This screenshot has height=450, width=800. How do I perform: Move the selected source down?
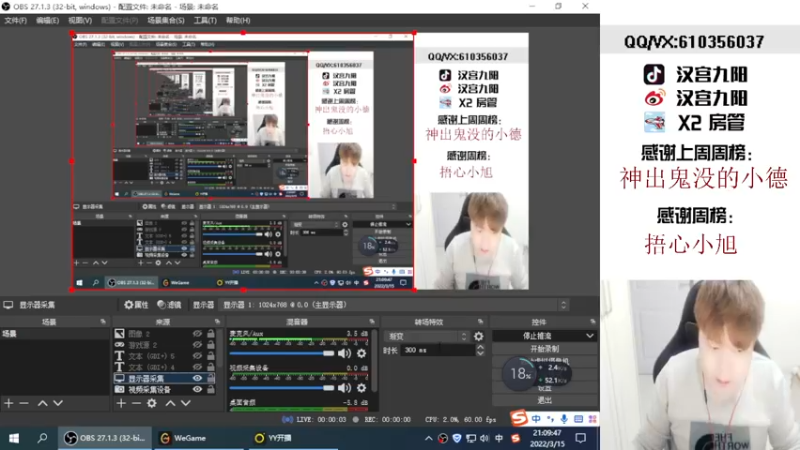[185, 403]
